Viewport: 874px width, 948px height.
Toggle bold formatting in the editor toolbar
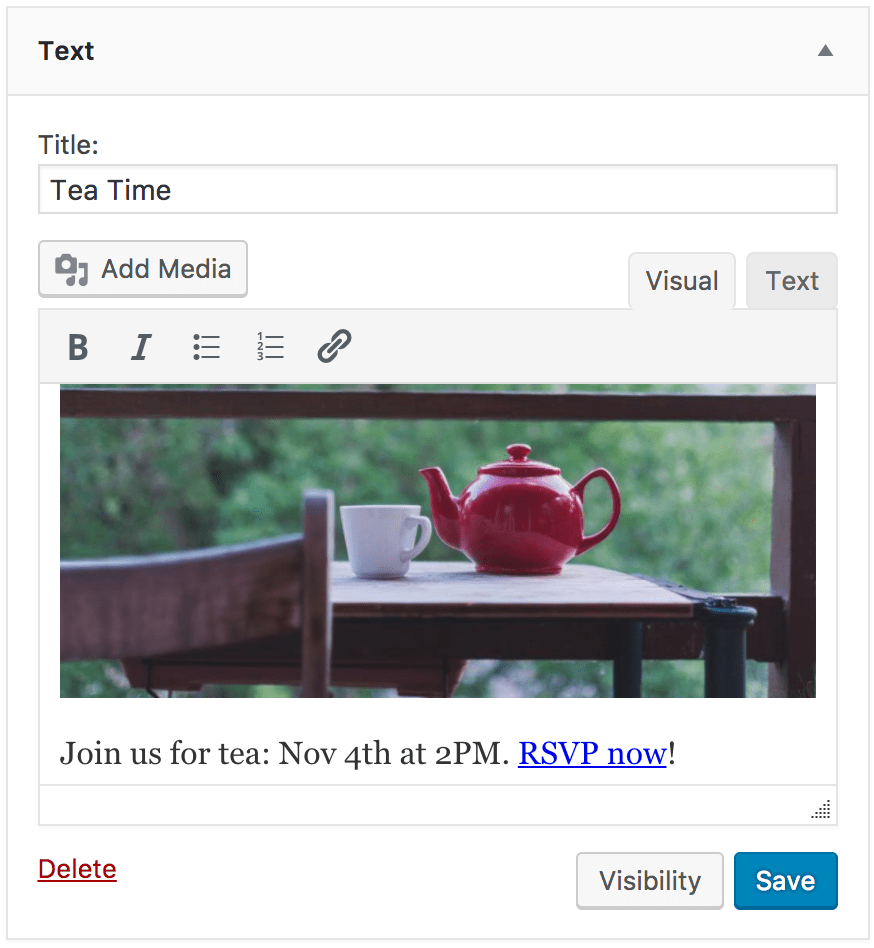point(78,347)
